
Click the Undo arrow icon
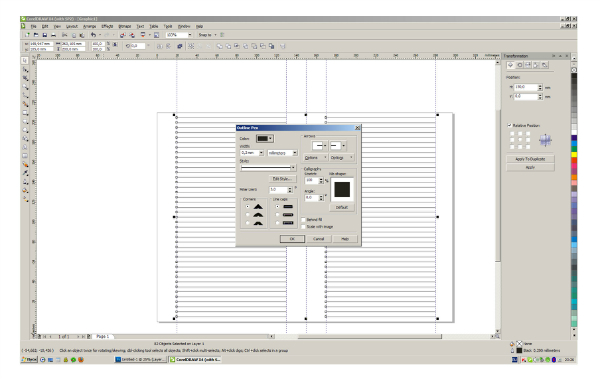[93, 35]
